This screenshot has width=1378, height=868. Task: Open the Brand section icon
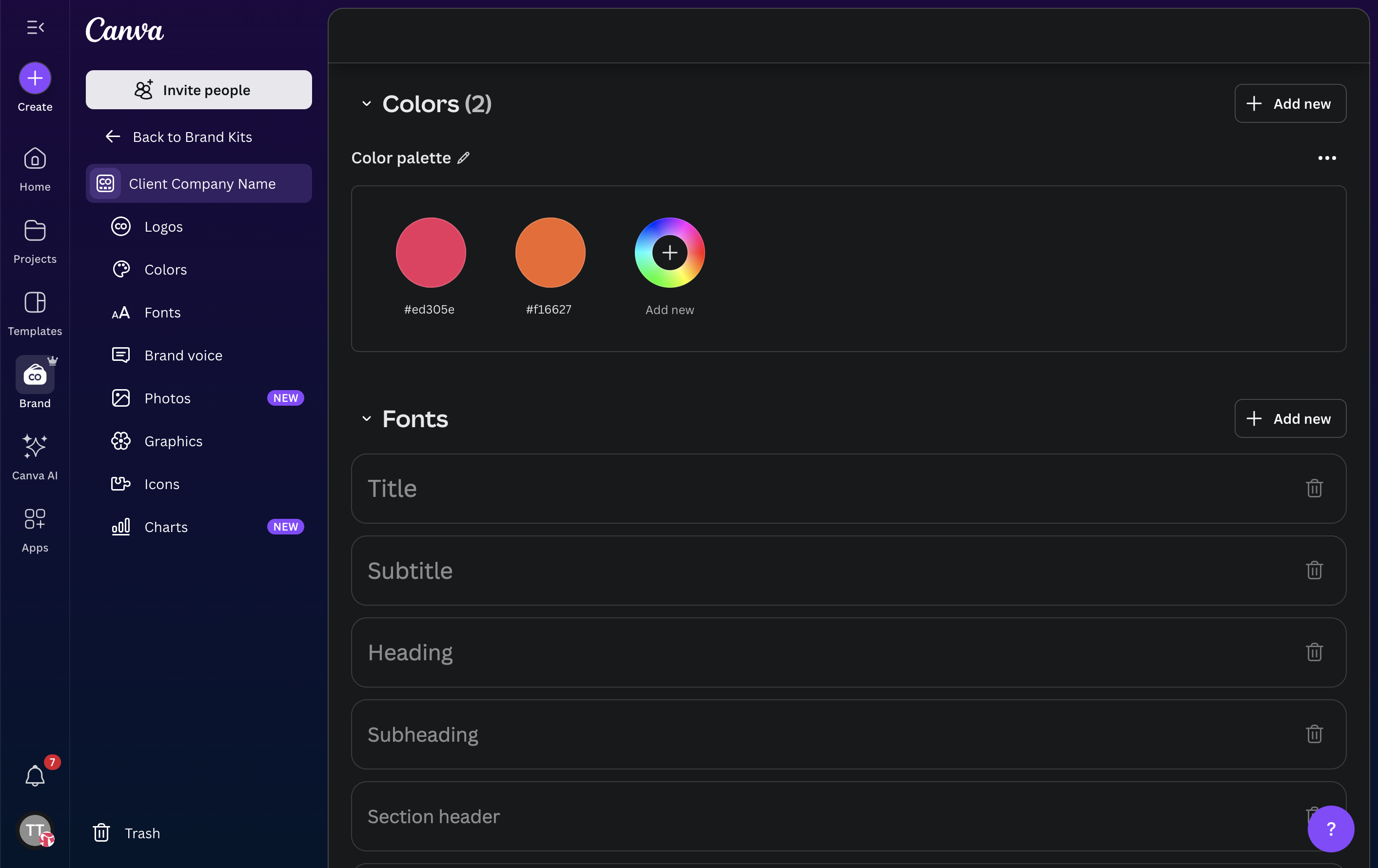tap(35, 375)
